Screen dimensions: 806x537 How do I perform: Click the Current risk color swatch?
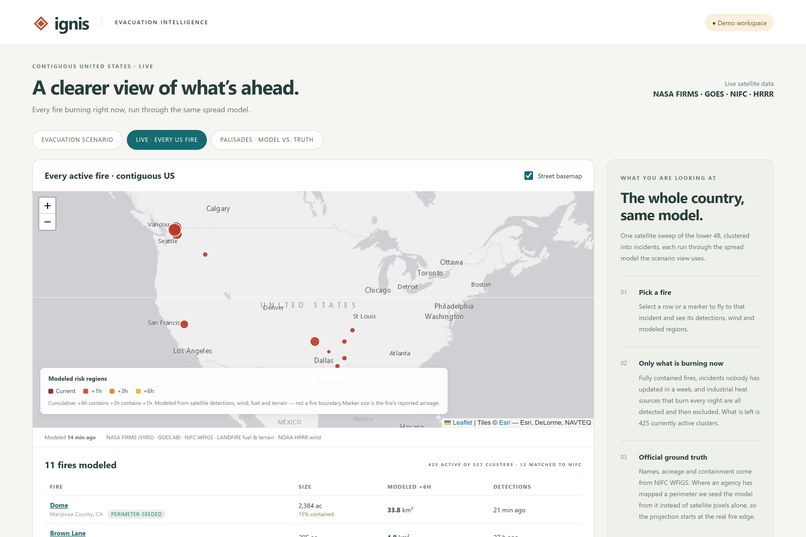(50, 391)
